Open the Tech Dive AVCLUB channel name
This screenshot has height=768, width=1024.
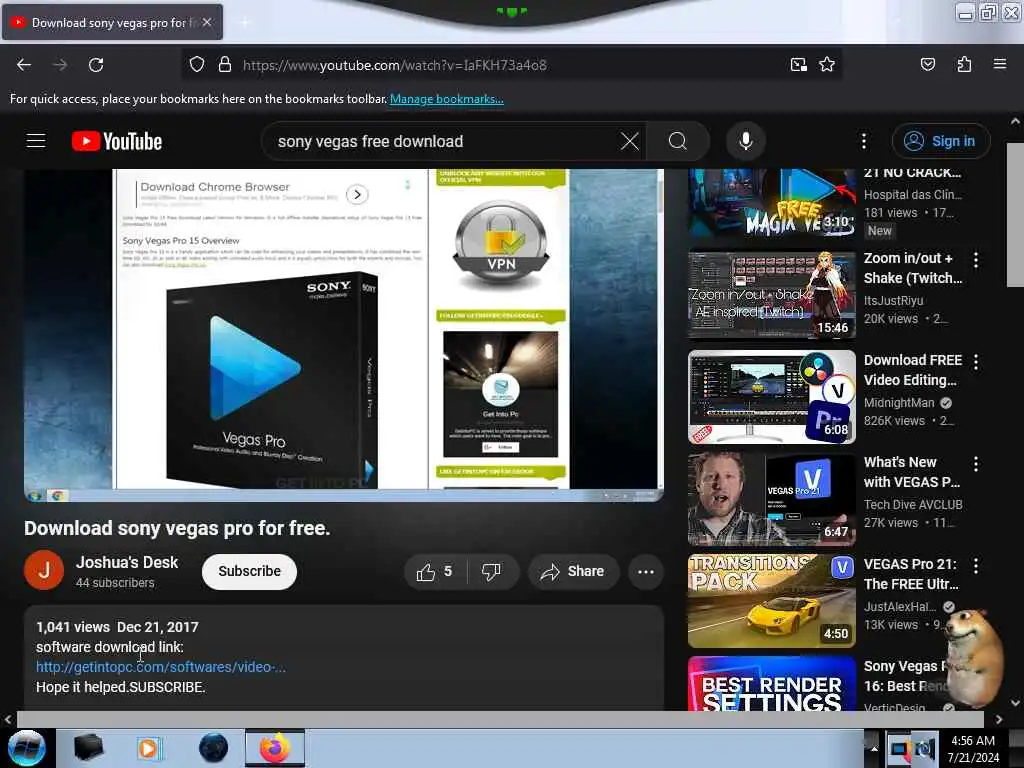coord(912,504)
